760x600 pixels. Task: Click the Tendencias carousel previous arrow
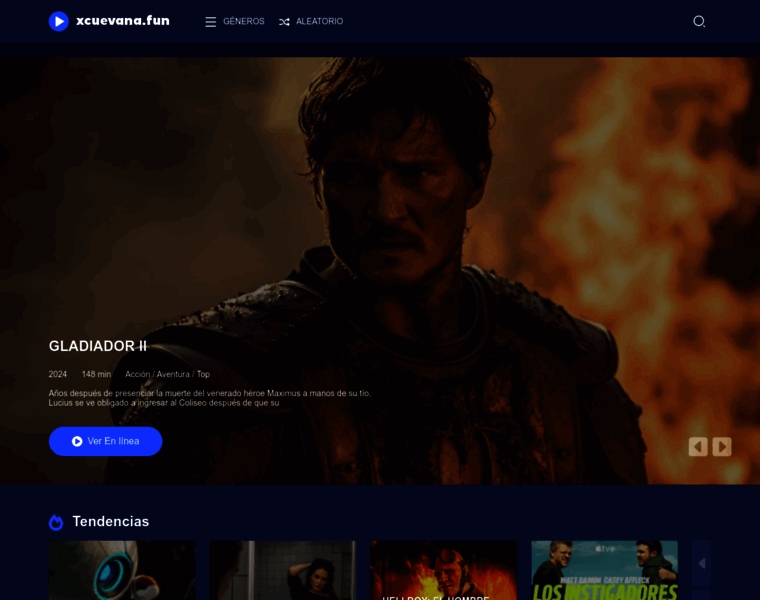point(702,563)
